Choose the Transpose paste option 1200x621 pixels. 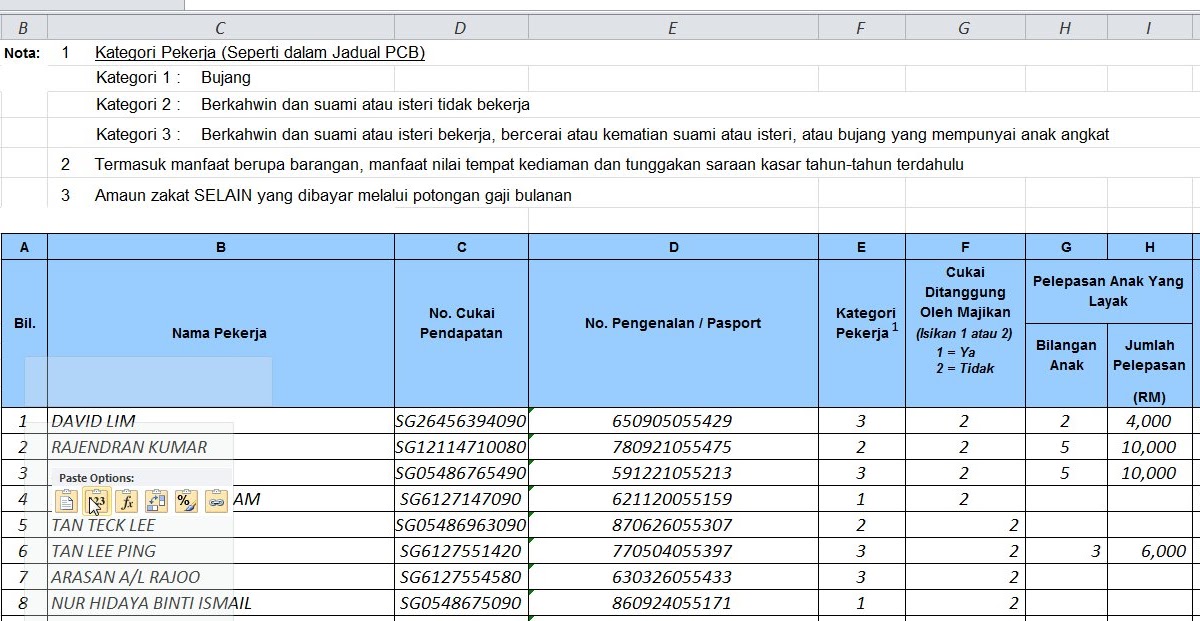(x=157, y=501)
